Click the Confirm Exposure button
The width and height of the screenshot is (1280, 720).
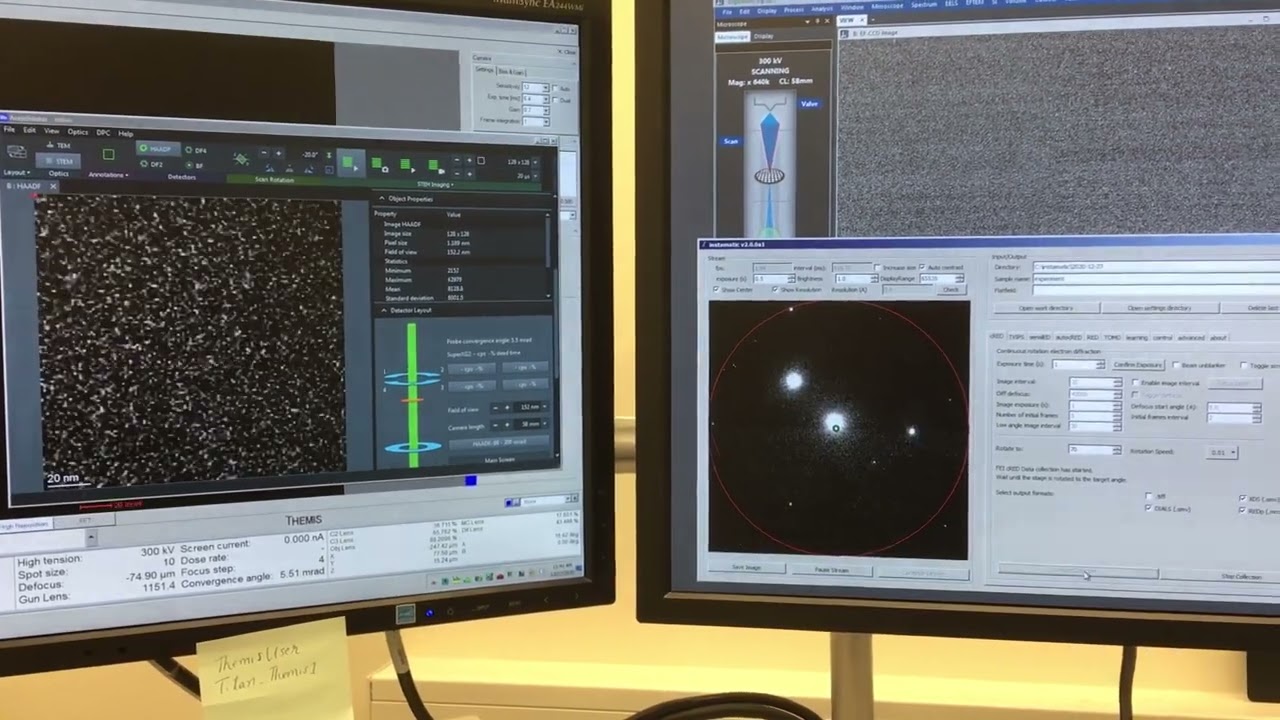pyautogui.click(x=1138, y=365)
